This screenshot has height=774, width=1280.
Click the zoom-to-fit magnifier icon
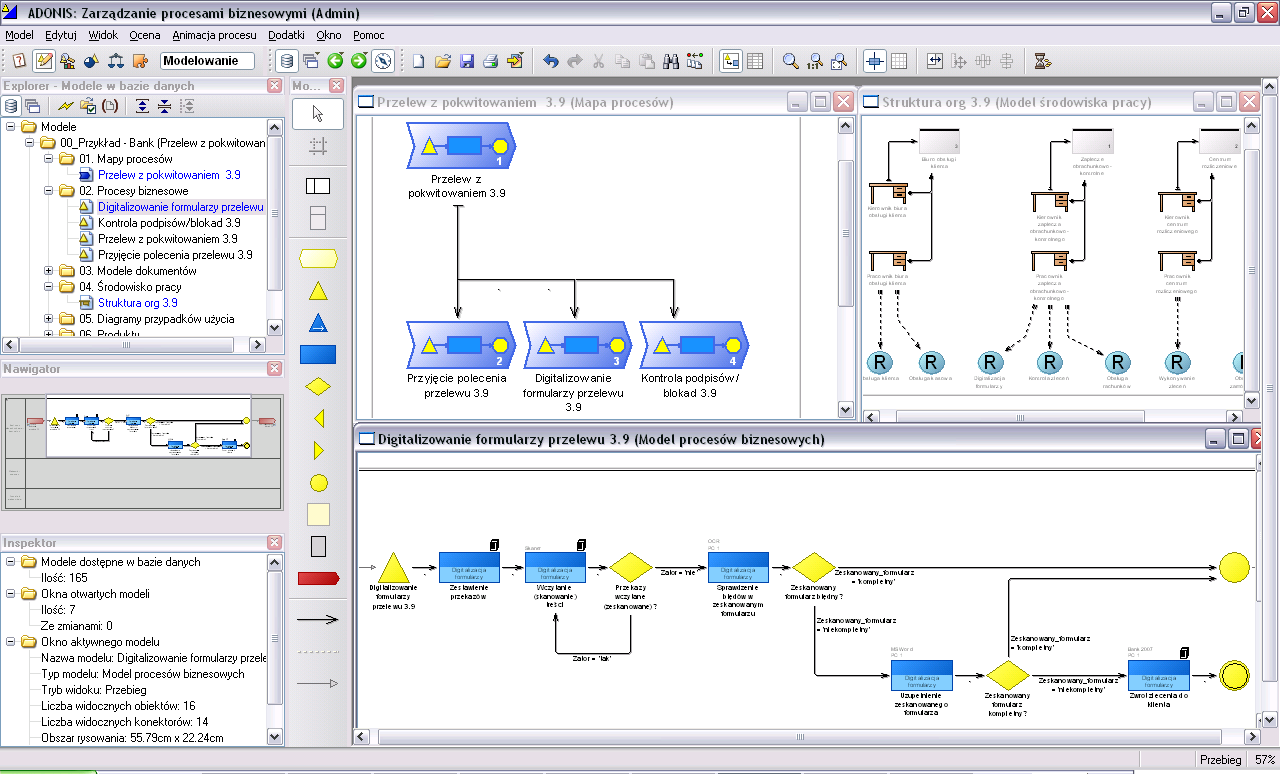pos(839,61)
